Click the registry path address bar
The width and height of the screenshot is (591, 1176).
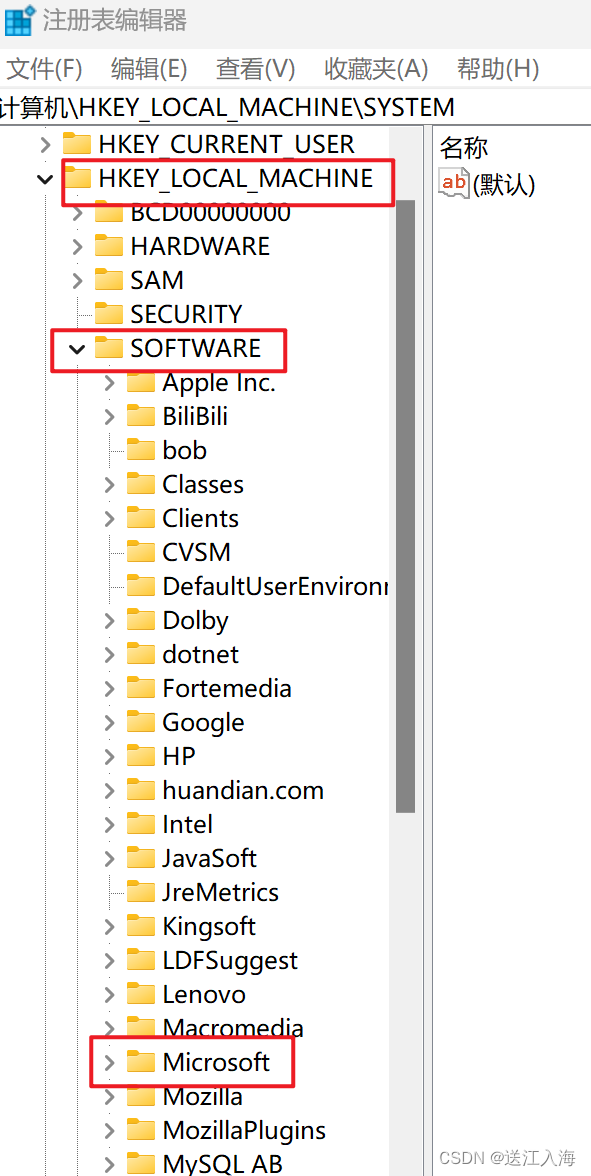[x=296, y=107]
